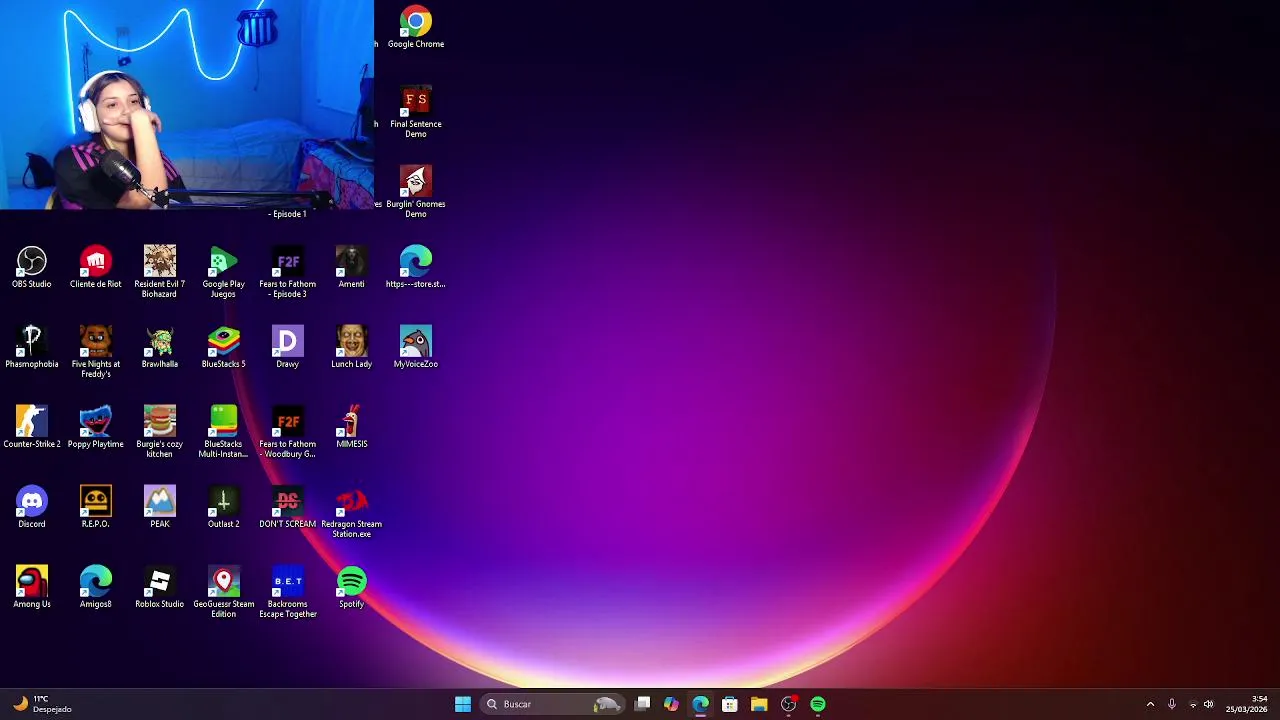Open volume control speaker icon
This screenshot has width=1280, height=720.
tap(1209, 704)
